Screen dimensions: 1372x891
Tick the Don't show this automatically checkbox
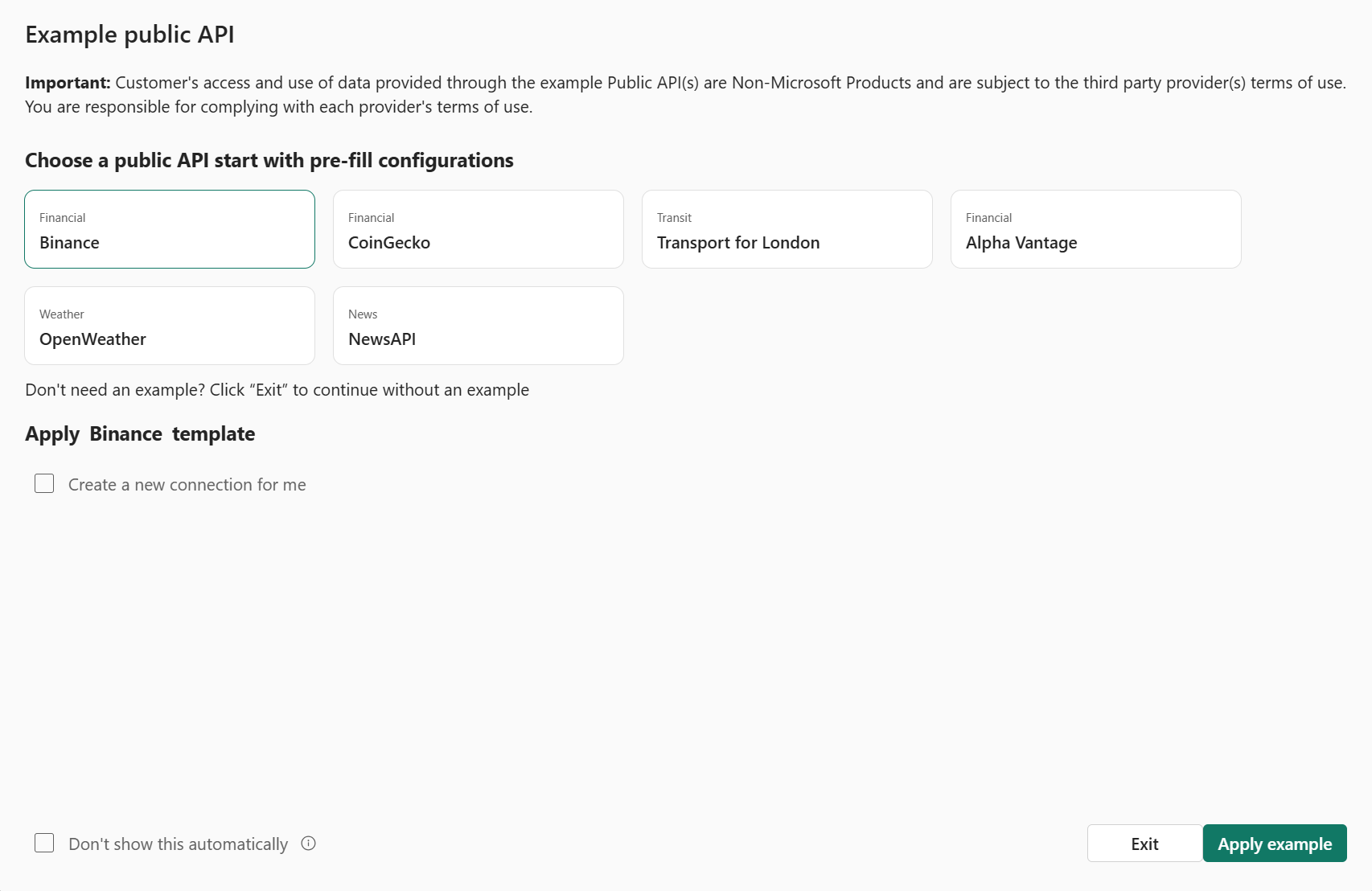44,843
